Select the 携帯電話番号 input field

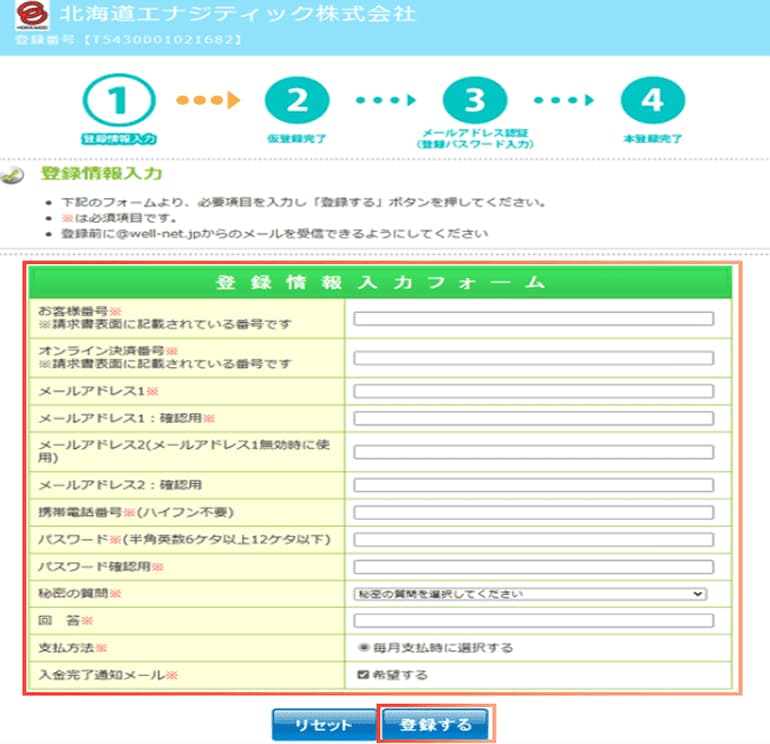pyautogui.click(x=533, y=513)
